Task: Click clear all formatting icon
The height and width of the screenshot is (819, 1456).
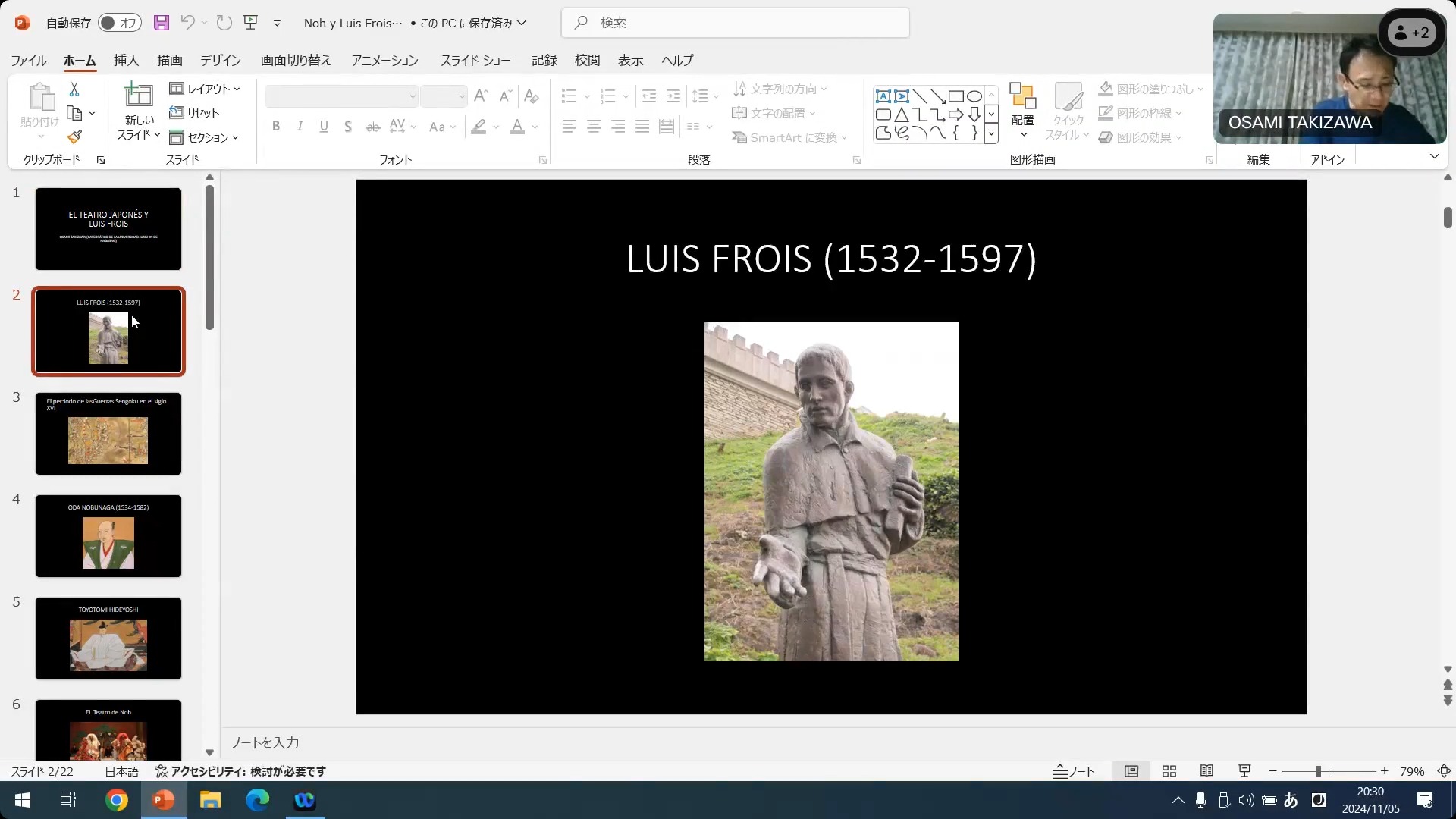Action: pyautogui.click(x=531, y=96)
